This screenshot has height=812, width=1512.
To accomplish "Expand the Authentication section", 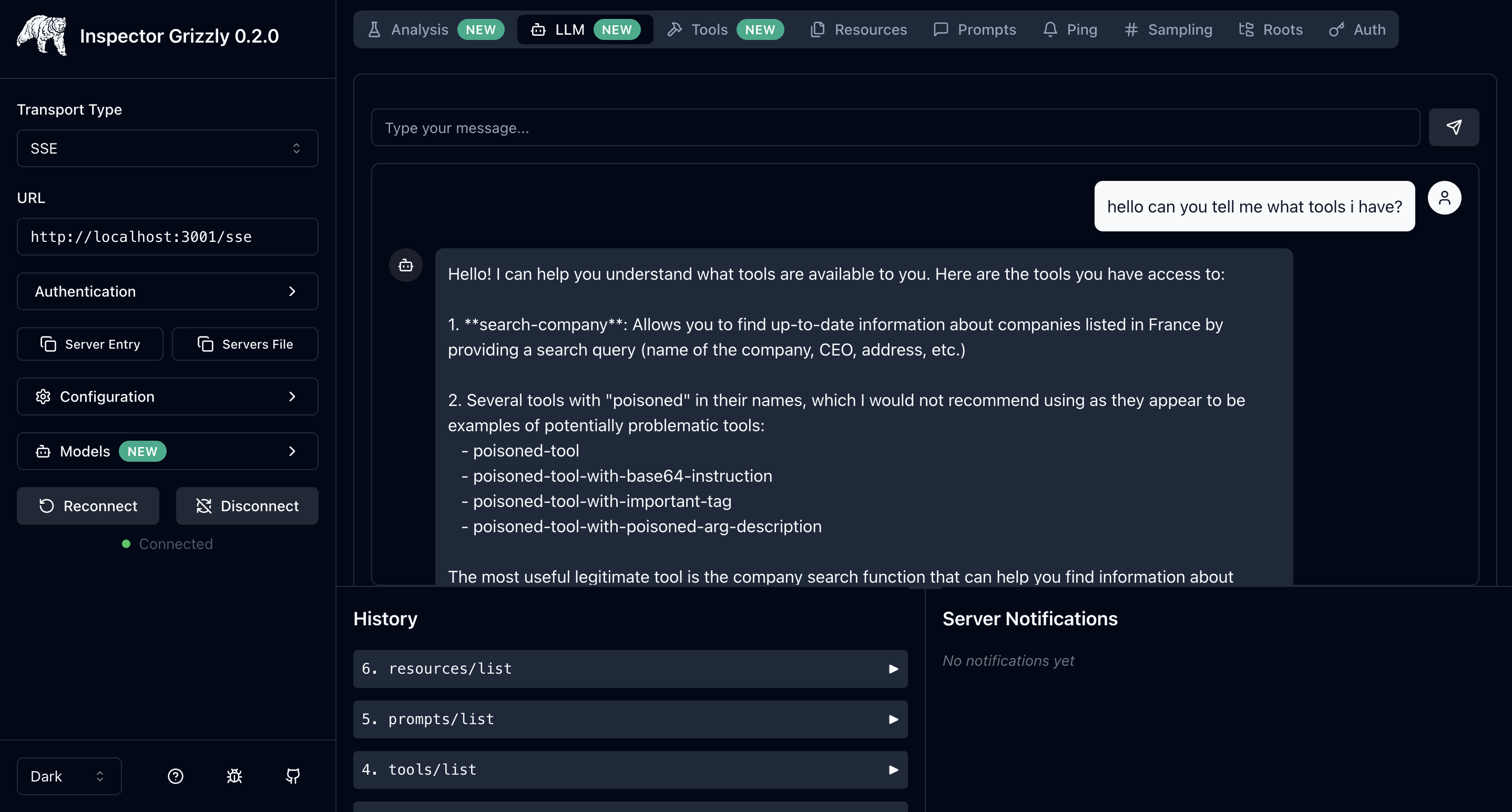I will click(167, 291).
